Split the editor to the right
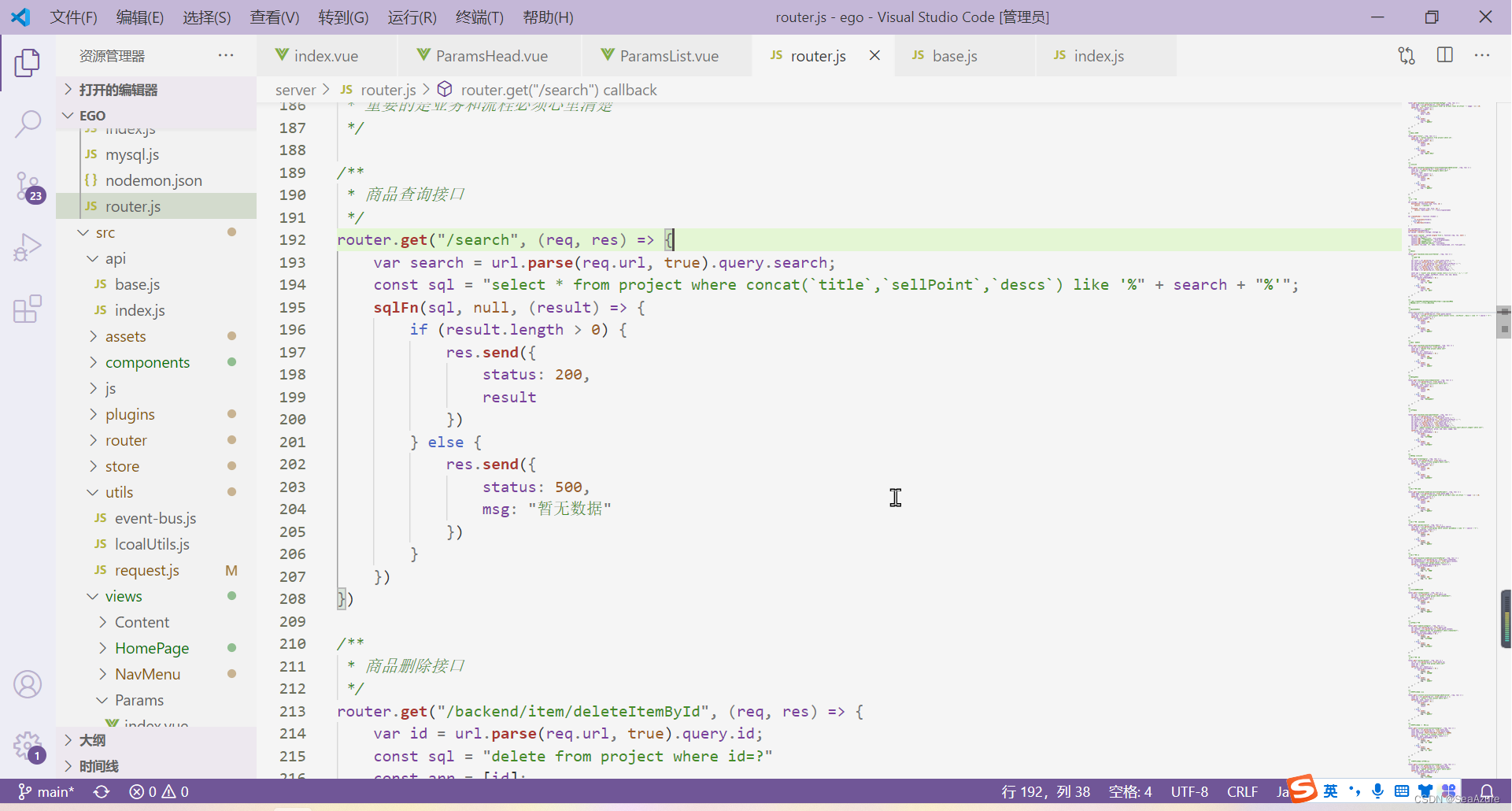Image resolution: width=1512 pixels, height=811 pixels. pyautogui.click(x=1445, y=55)
